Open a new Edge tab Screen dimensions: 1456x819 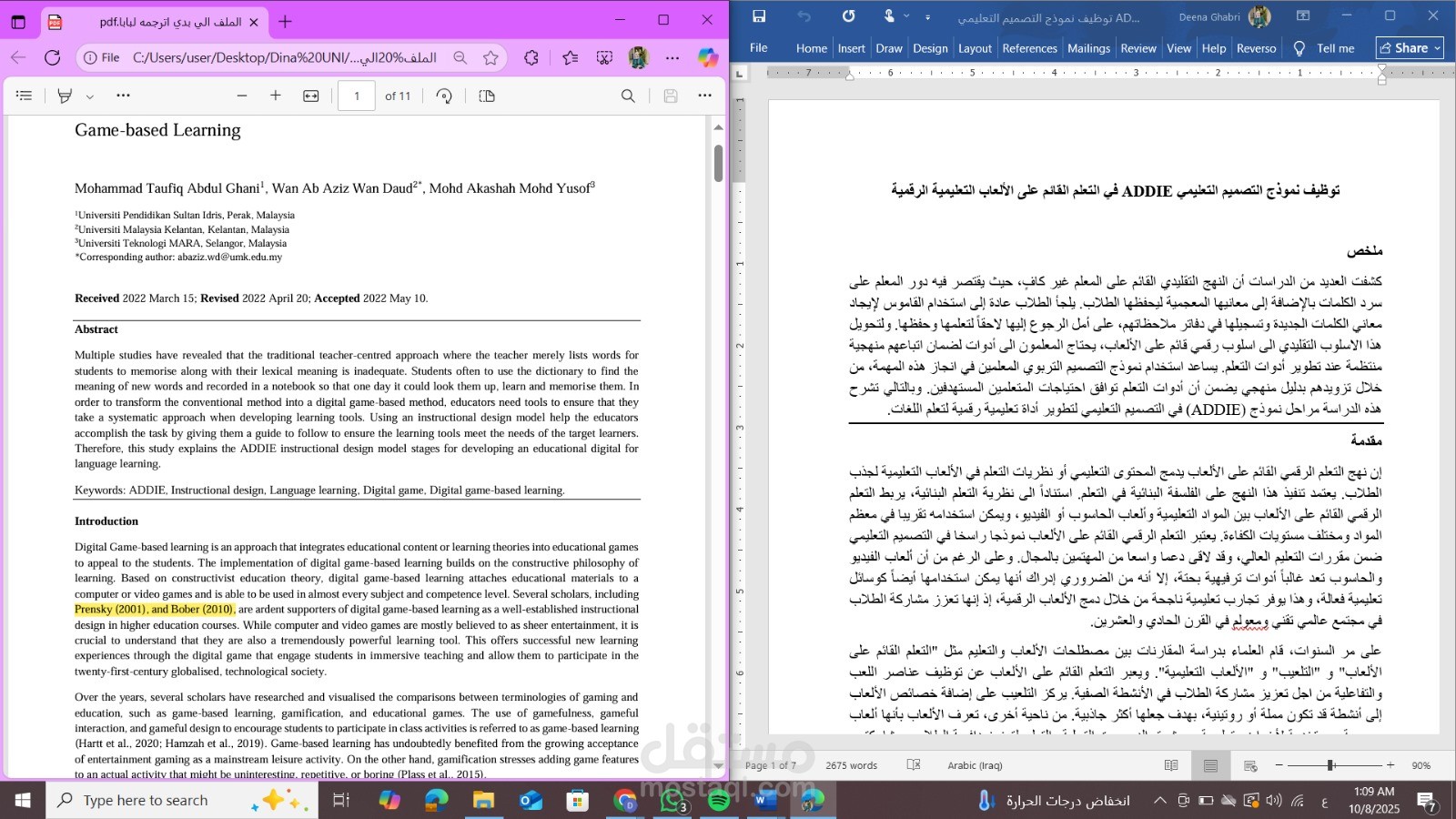tap(285, 21)
